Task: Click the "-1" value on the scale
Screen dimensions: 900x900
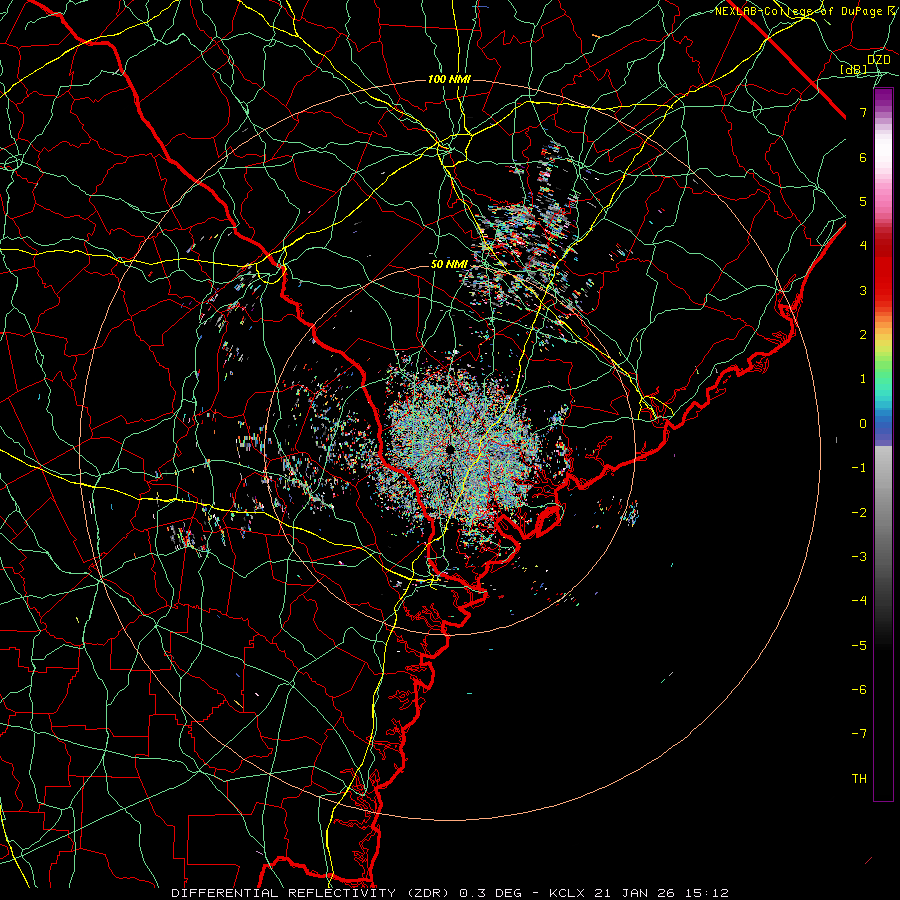Action: (x=859, y=468)
